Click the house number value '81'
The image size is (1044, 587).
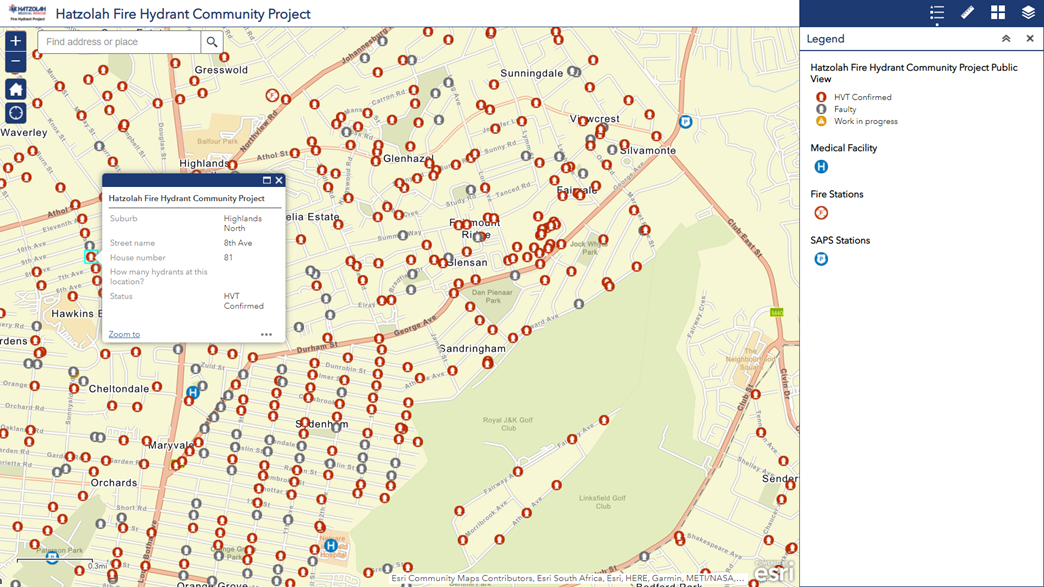point(228,258)
